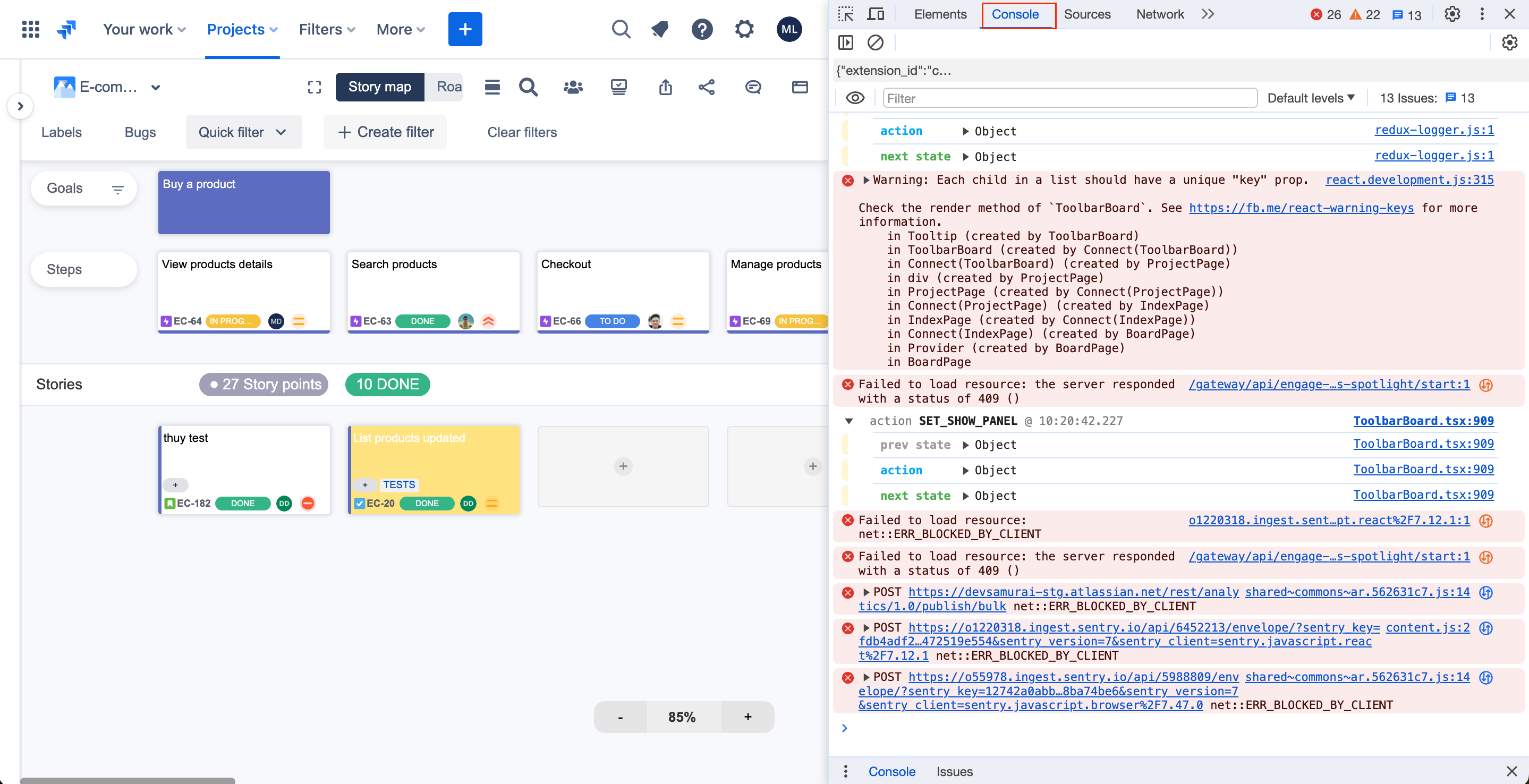
Task: Click the Jira notifications icon
Action: (x=659, y=29)
